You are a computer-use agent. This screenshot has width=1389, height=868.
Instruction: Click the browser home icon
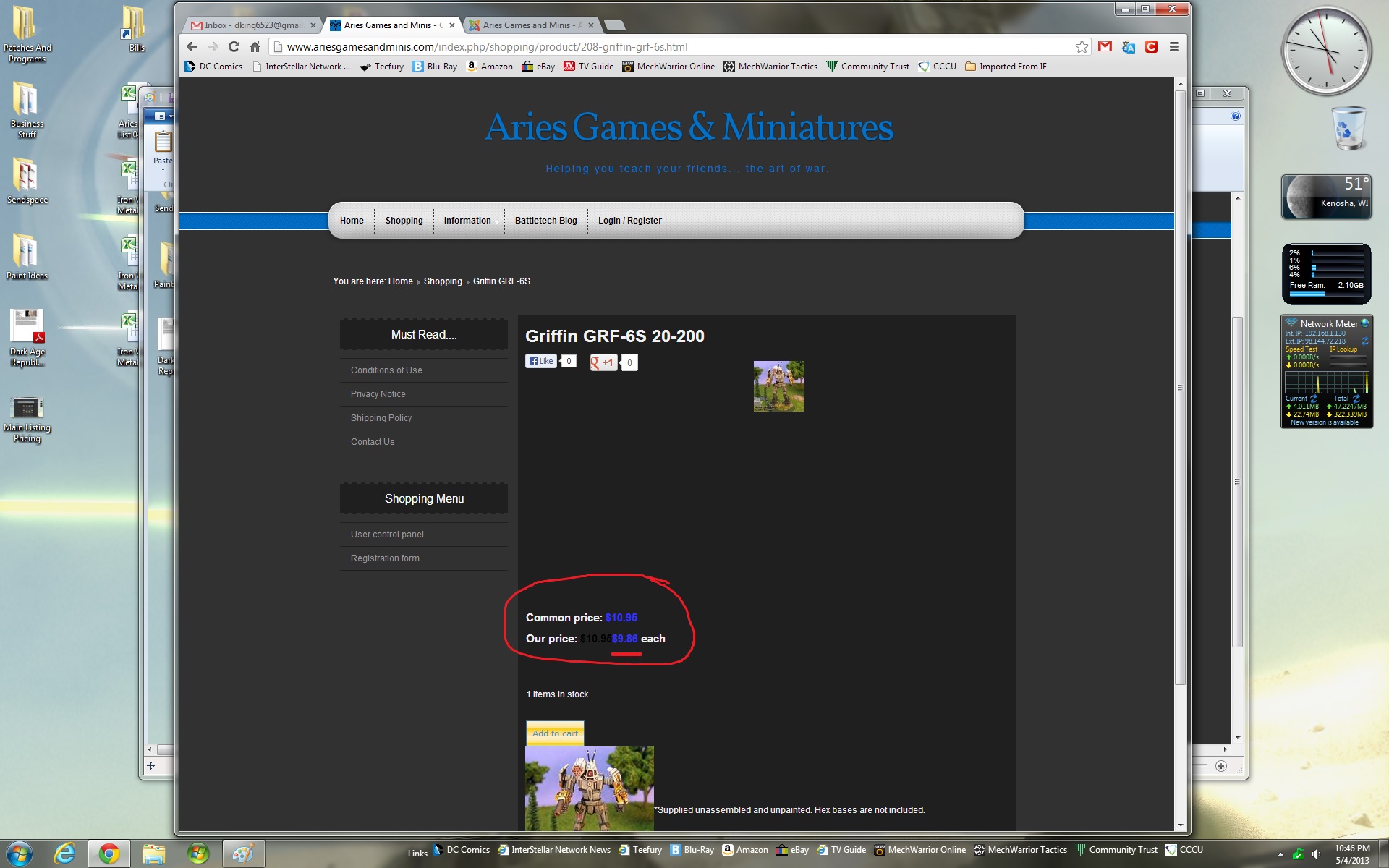(x=255, y=47)
